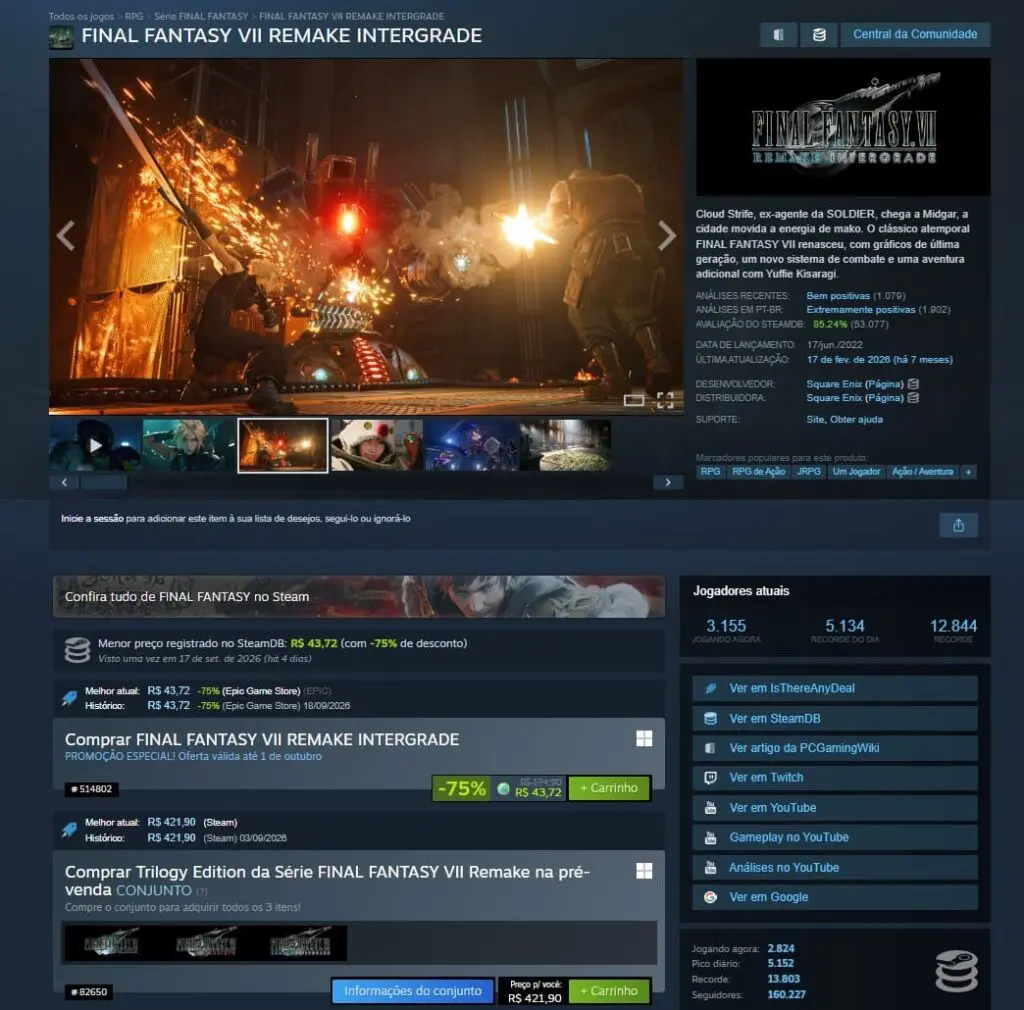The image size is (1024, 1010).
Task: Add Trilogy Edition bundle to cart
Action: (609, 990)
